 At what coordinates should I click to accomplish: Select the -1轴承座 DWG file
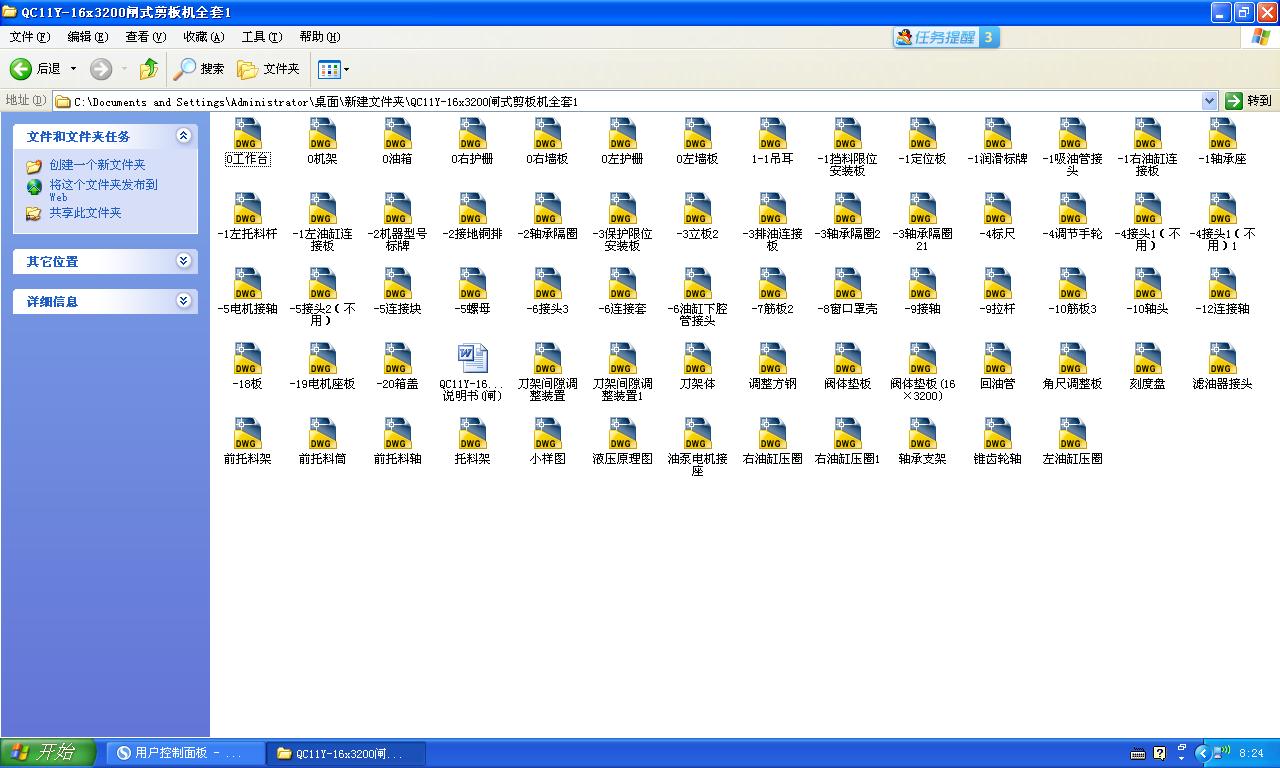1222,141
